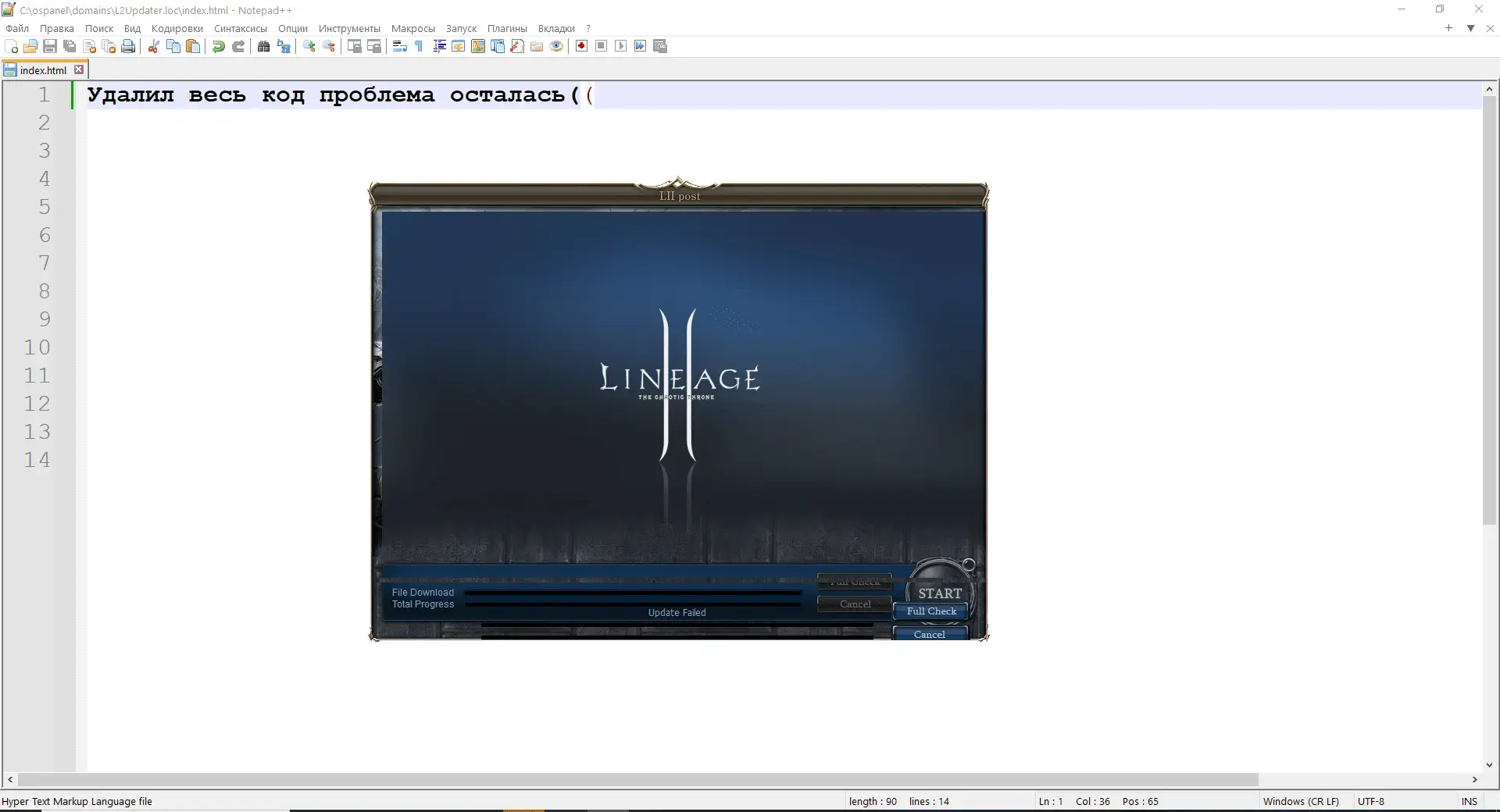Open Find with binoculars icon
Screen dimensions: 1500x812
coord(264,46)
